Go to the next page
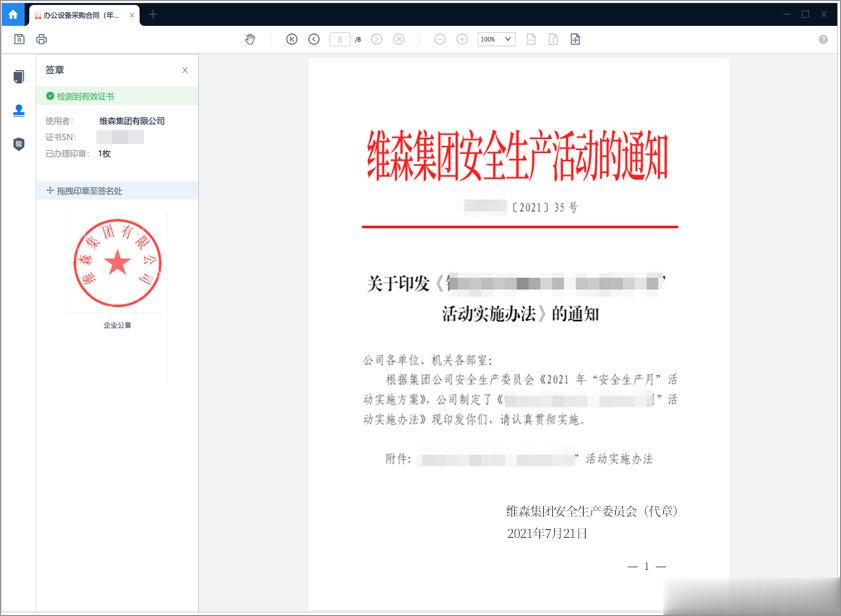Screen dimensions: 841x616 (x=377, y=39)
